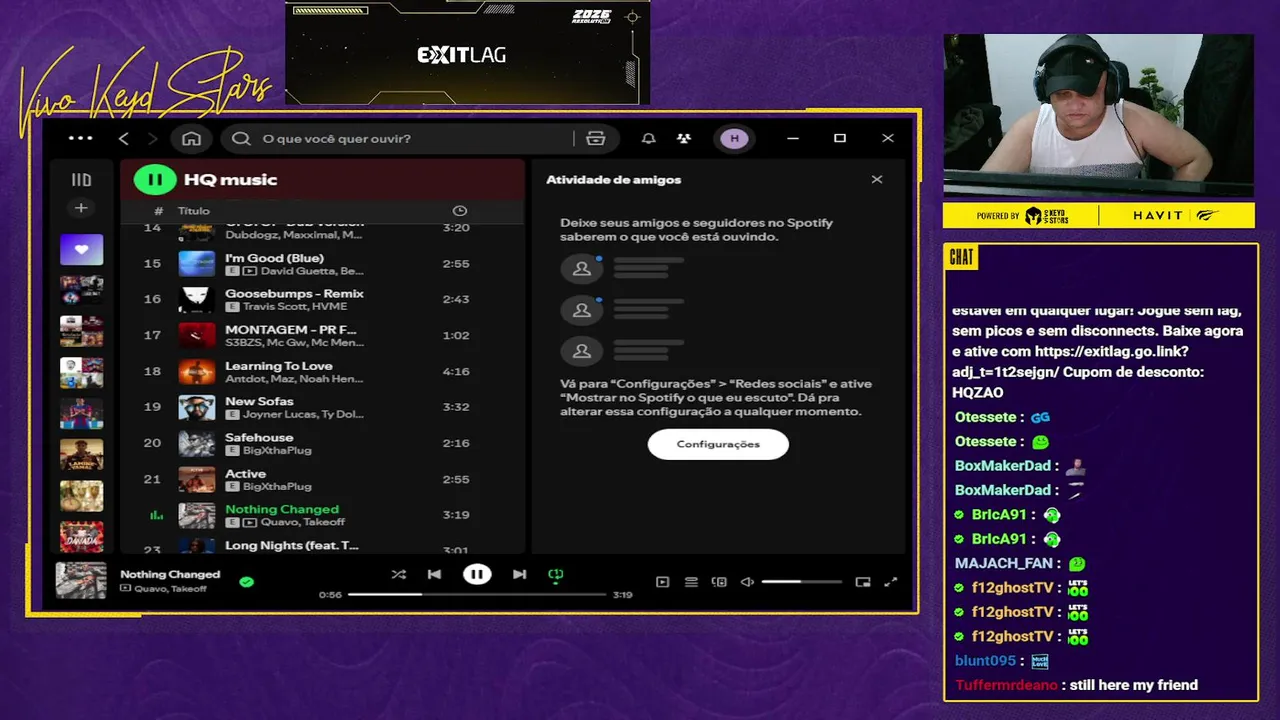Expand Your Library sidebar
Screen dimensions: 1280x720
(81, 180)
